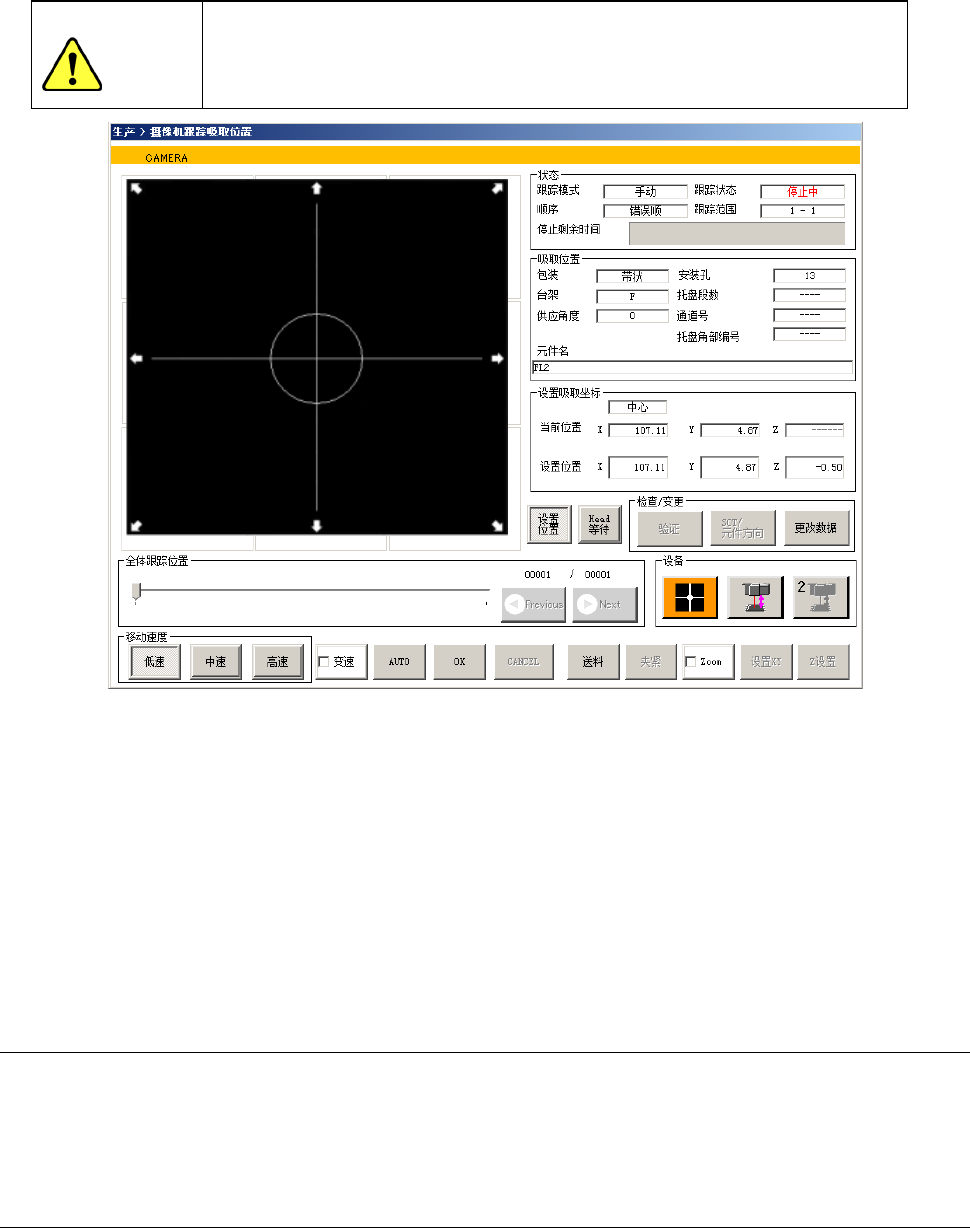Image resolution: width=970 pixels, height=1228 pixels.
Task: Select 高速 movement speed
Action: [278, 662]
